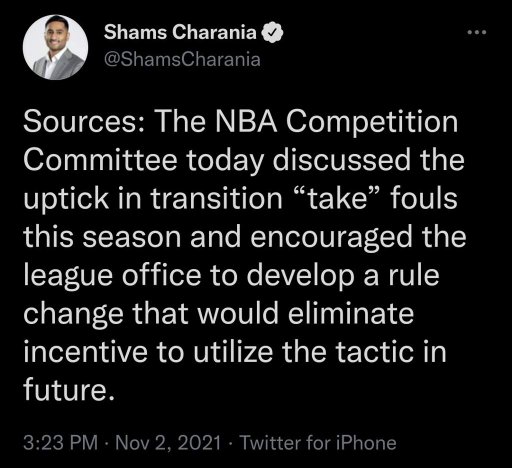Open the @ShamsCharania handle link
The image size is (512, 468).
(182, 60)
